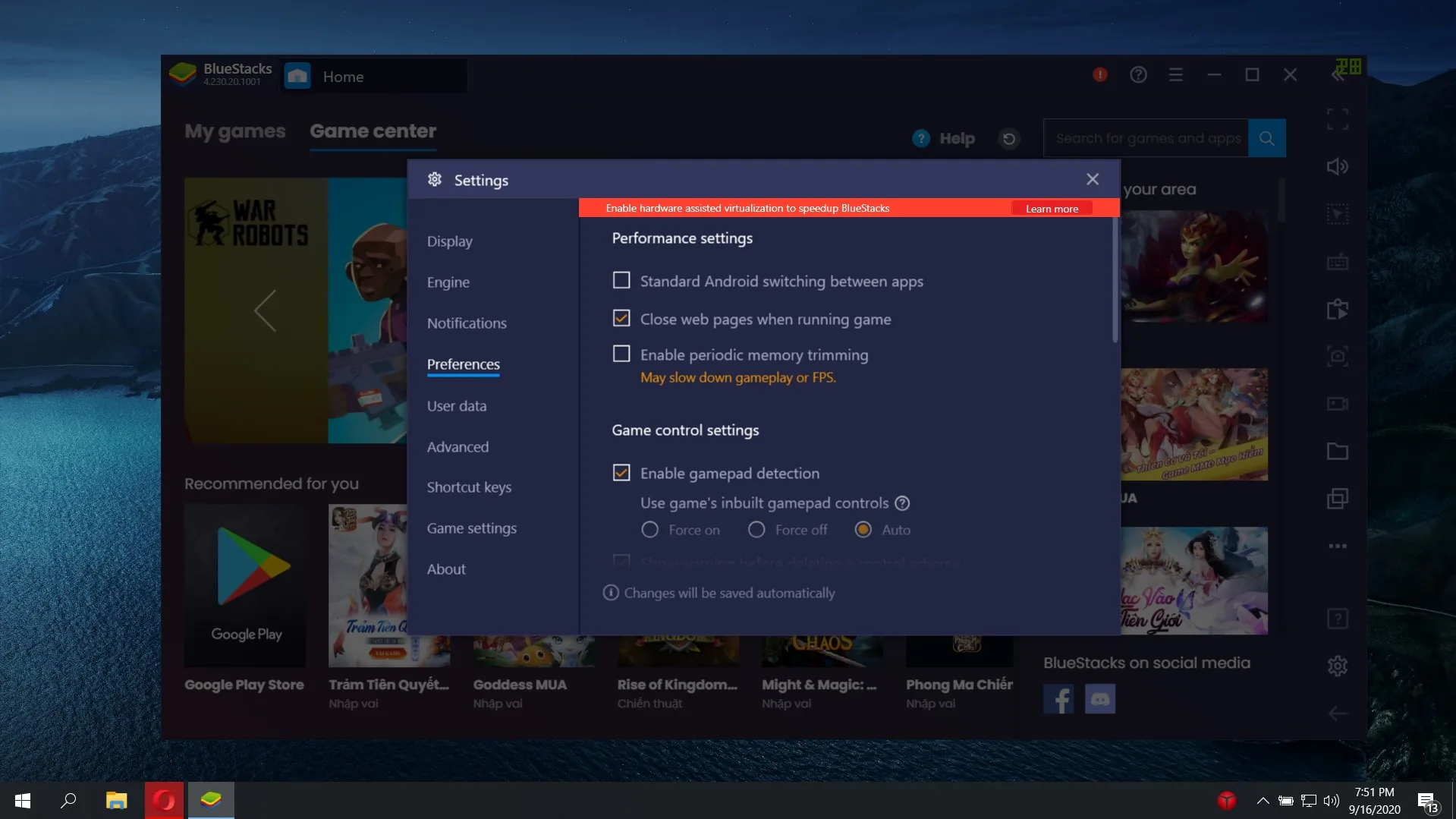Click the multi-instance manager icon in sidebar
Screen dimensions: 1456x819
(1337, 499)
